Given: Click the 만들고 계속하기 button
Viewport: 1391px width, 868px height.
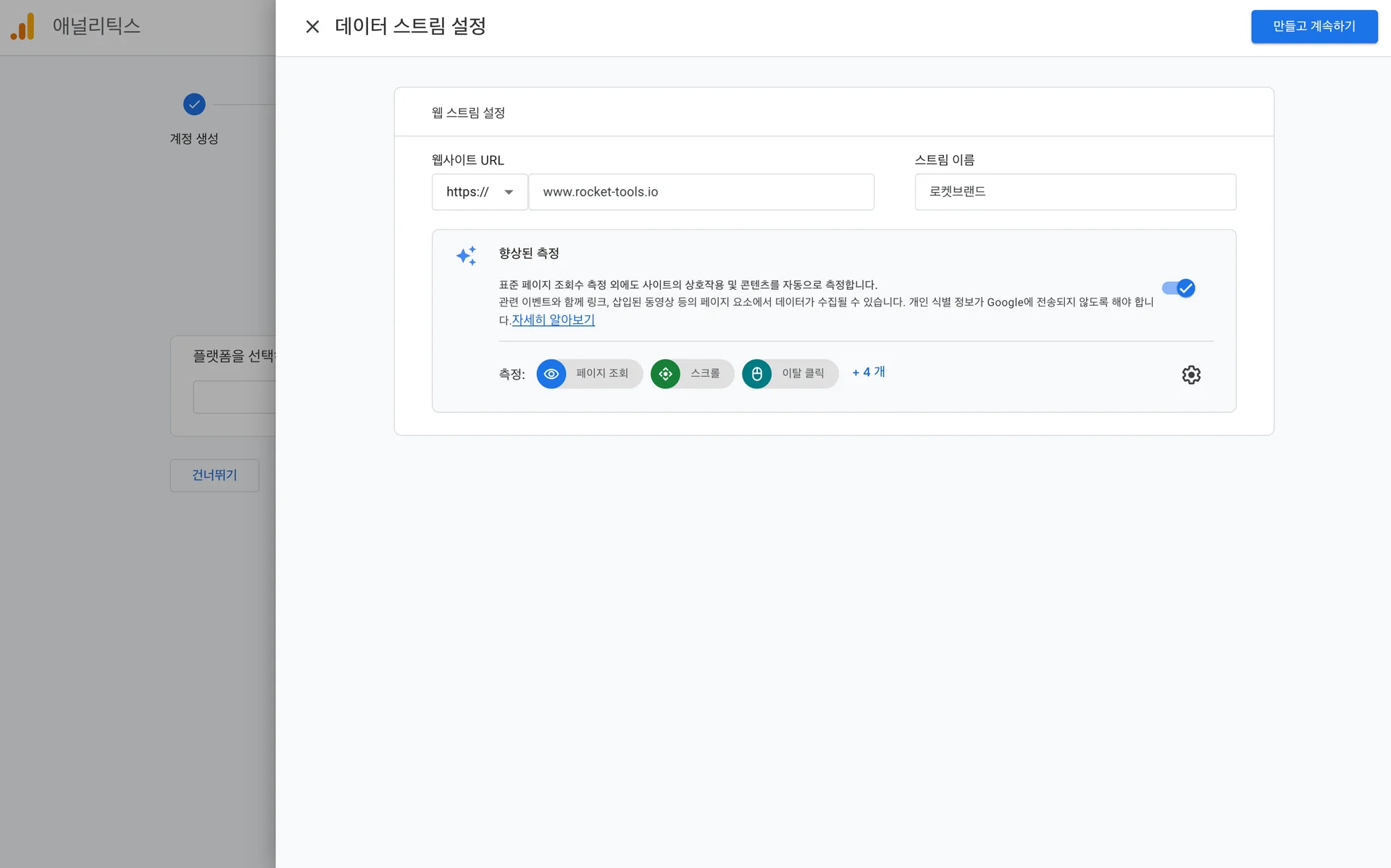Looking at the screenshot, I should [1314, 26].
